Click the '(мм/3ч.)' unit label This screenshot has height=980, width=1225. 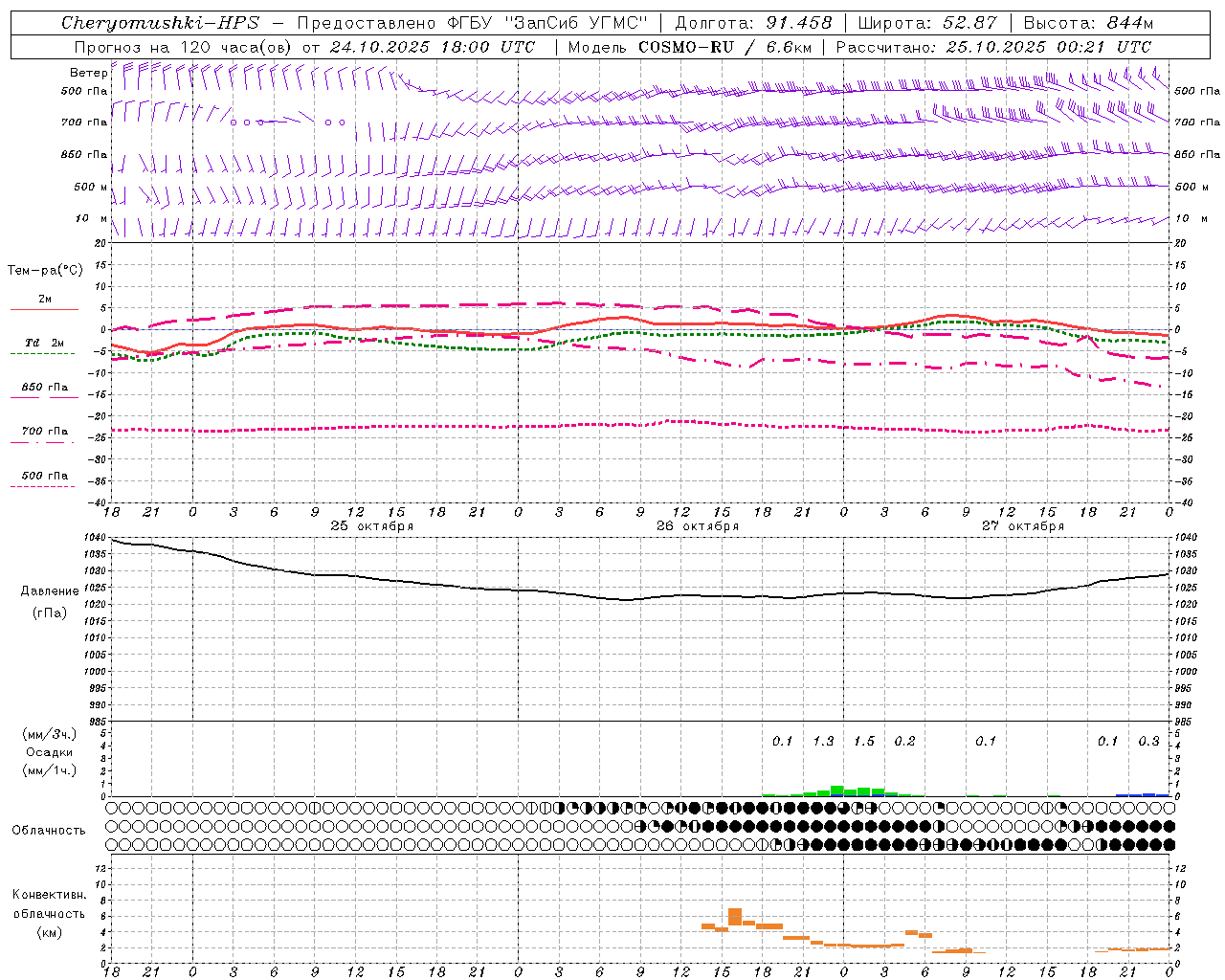tap(49, 734)
